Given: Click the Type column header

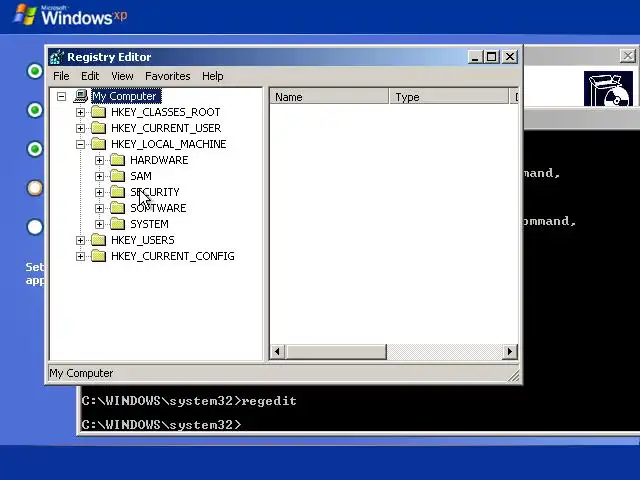Looking at the screenshot, I should point(449,97).
